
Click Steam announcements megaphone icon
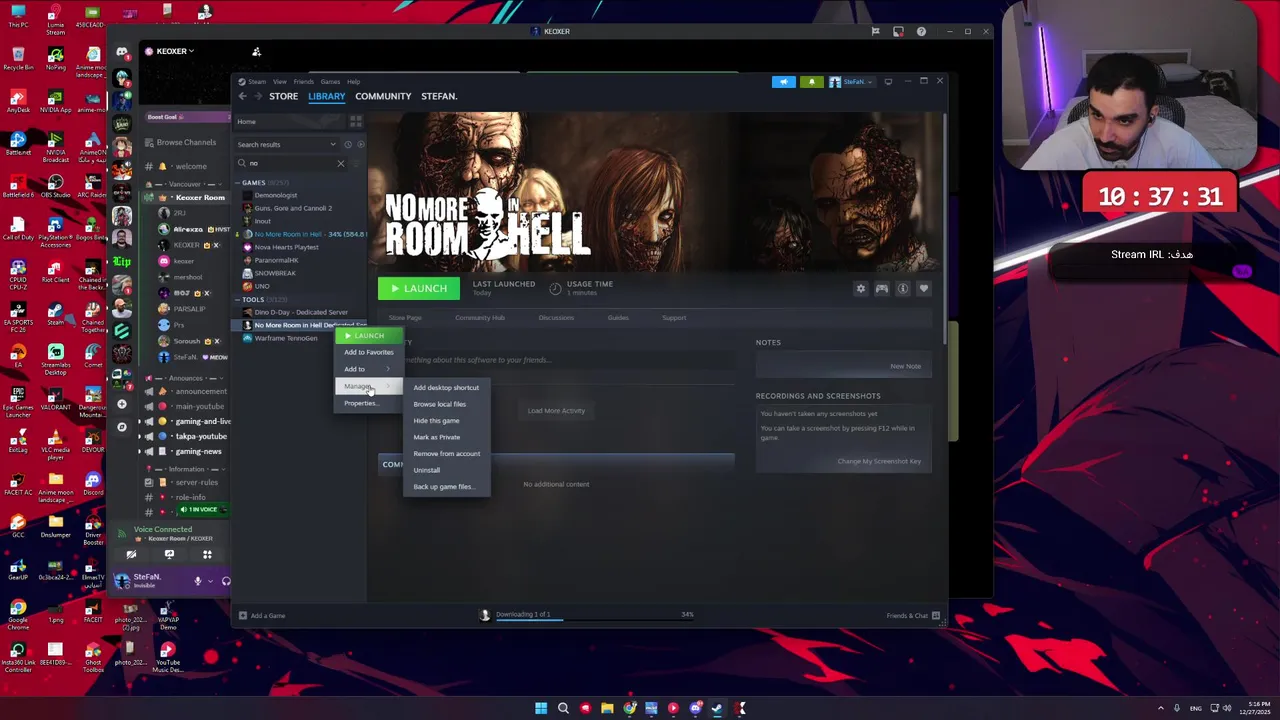click(784, 81)
